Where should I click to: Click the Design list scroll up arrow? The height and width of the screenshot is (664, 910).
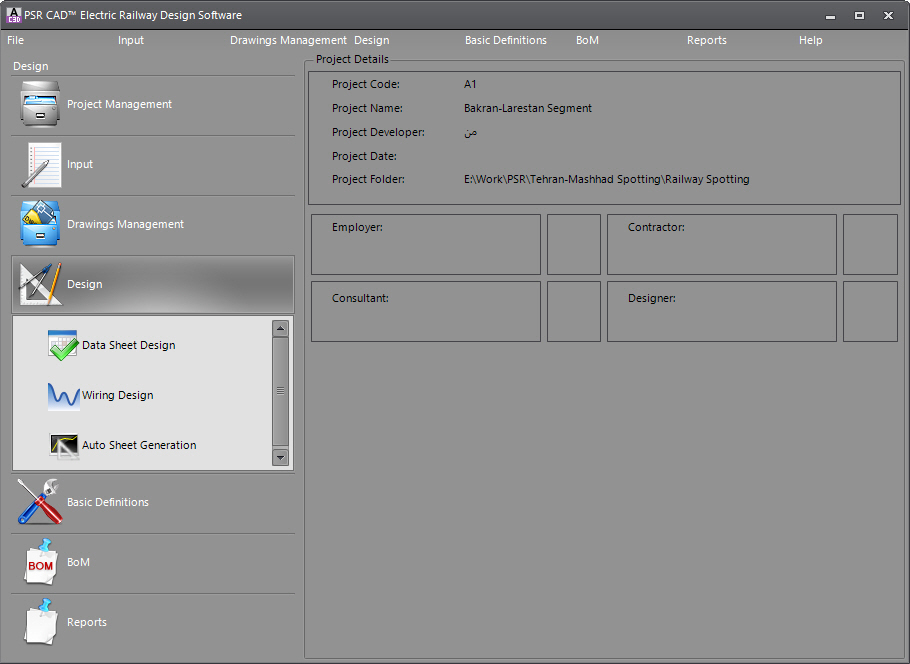[280, 329]
